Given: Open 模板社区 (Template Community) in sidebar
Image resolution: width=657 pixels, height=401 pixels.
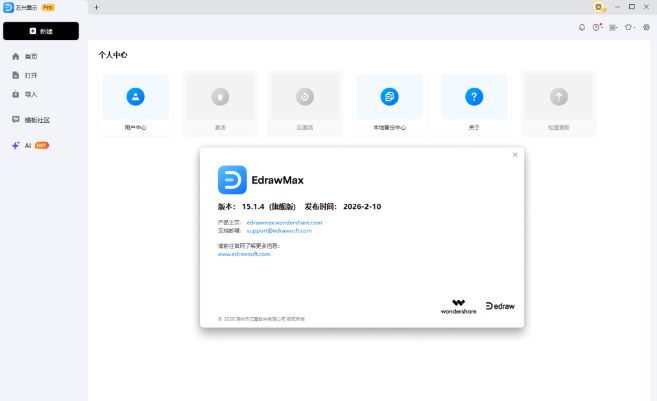Looking at the screenshot, I should pos(36,120).
